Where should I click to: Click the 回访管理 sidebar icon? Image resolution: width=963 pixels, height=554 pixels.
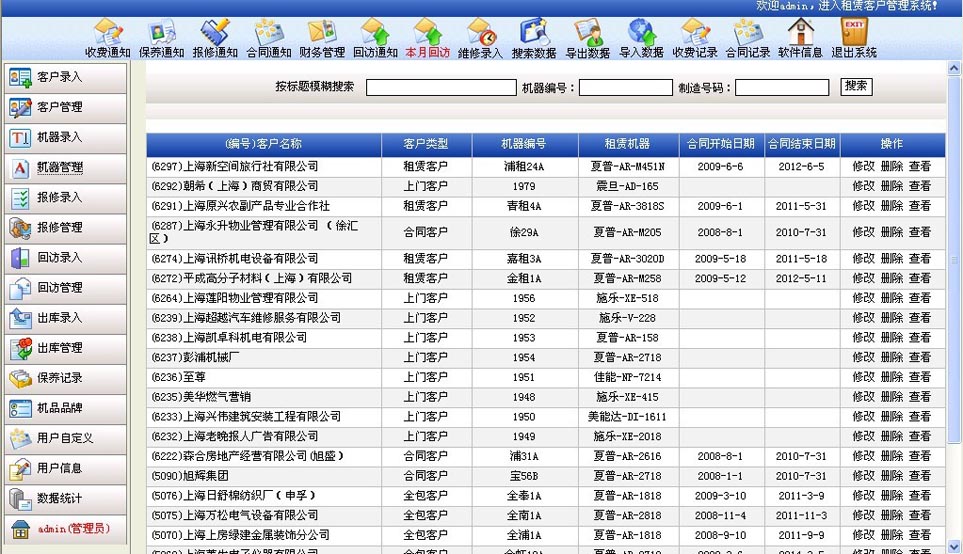(20, 288)
